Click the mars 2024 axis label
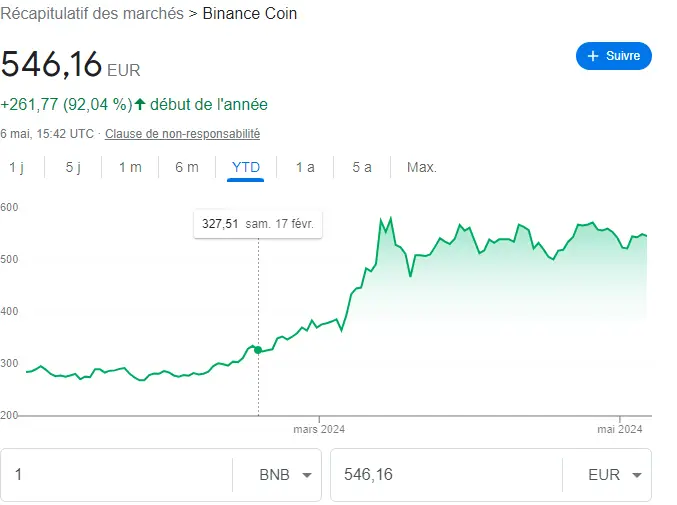677x505 pixels. tap(319, 430)
